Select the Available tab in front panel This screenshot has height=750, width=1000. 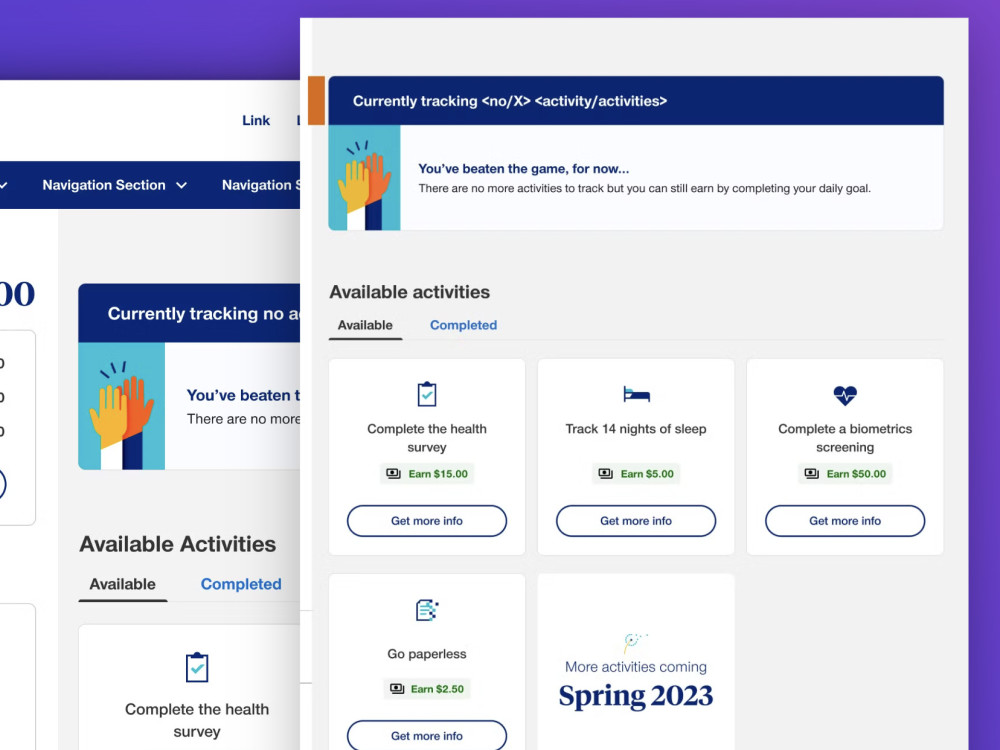[x=365, y=325]
